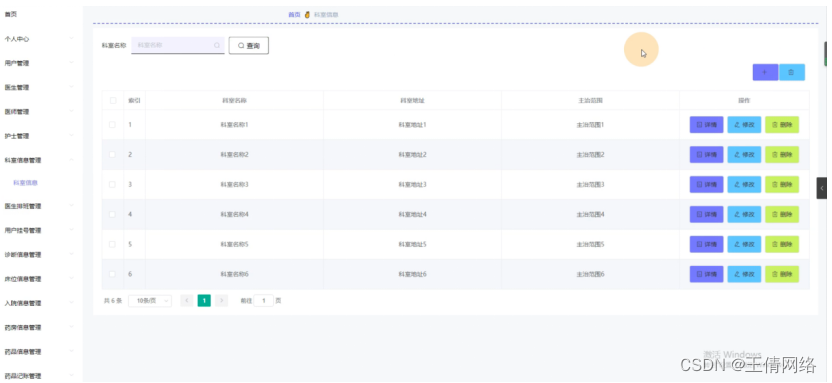Expand 入院信息管理 sidebar menu
This screenshot has width=832, height=383.
point(41,303)
